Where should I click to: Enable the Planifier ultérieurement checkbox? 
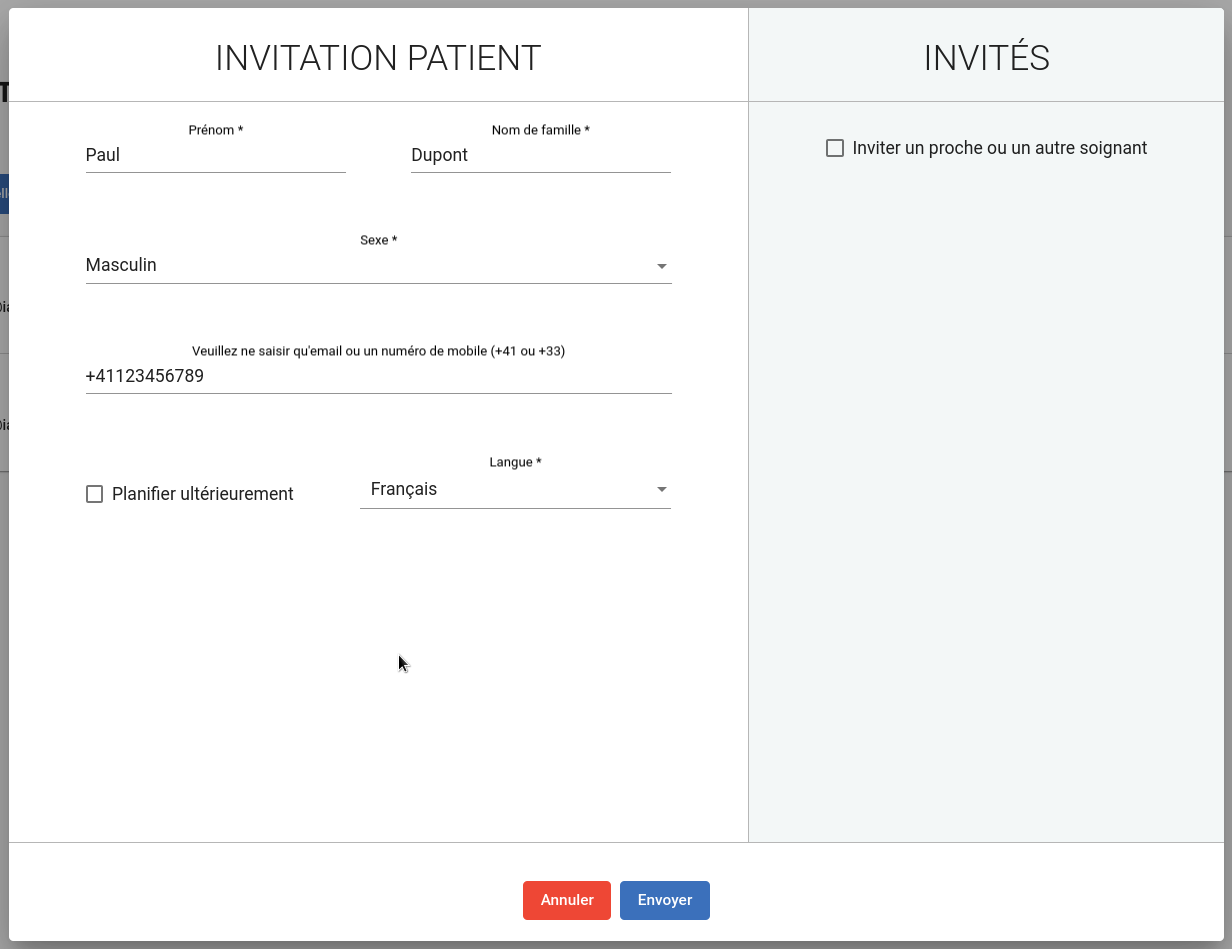[x=95, y=494]
